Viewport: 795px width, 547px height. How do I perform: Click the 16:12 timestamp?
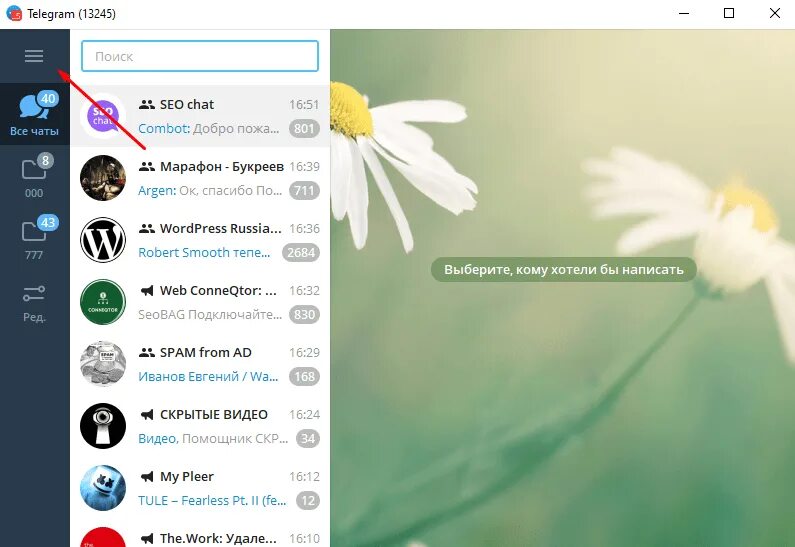pos(304,477)
